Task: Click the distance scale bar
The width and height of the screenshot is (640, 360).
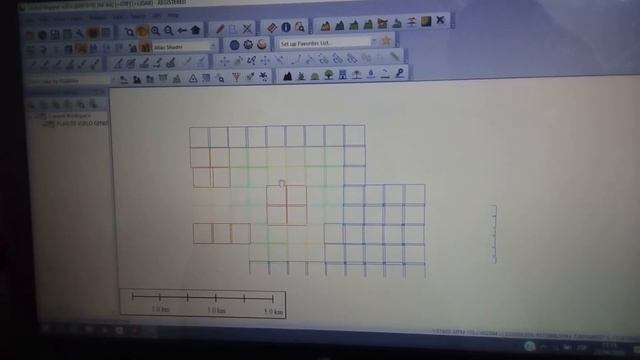Action: pyautogui.click(x=203, y=304)
